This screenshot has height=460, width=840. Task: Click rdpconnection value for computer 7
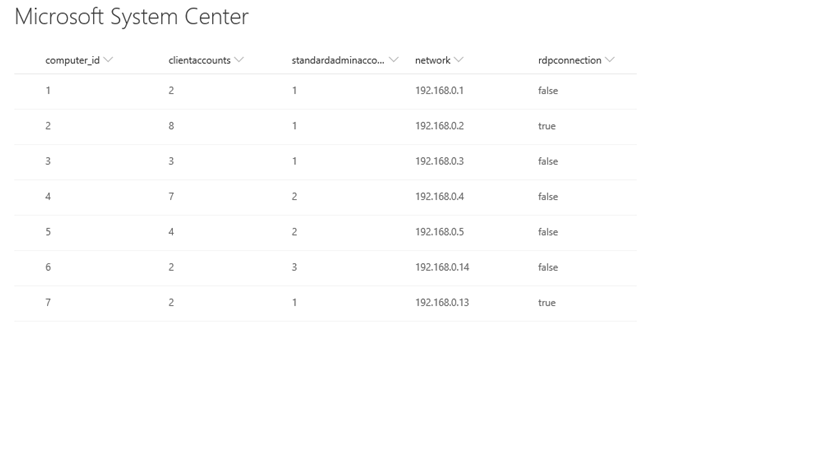pyautogui.click(x=546, y=302)
